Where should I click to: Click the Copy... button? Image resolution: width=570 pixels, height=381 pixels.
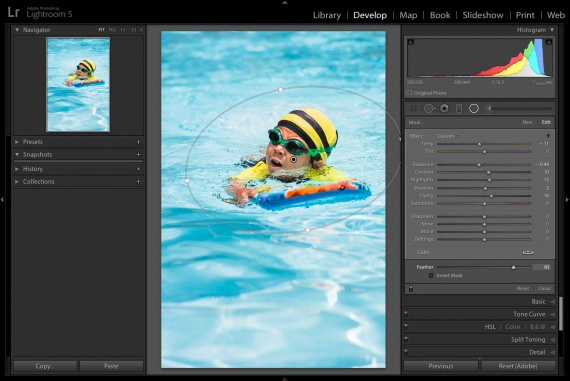click(x=45, y=366)
